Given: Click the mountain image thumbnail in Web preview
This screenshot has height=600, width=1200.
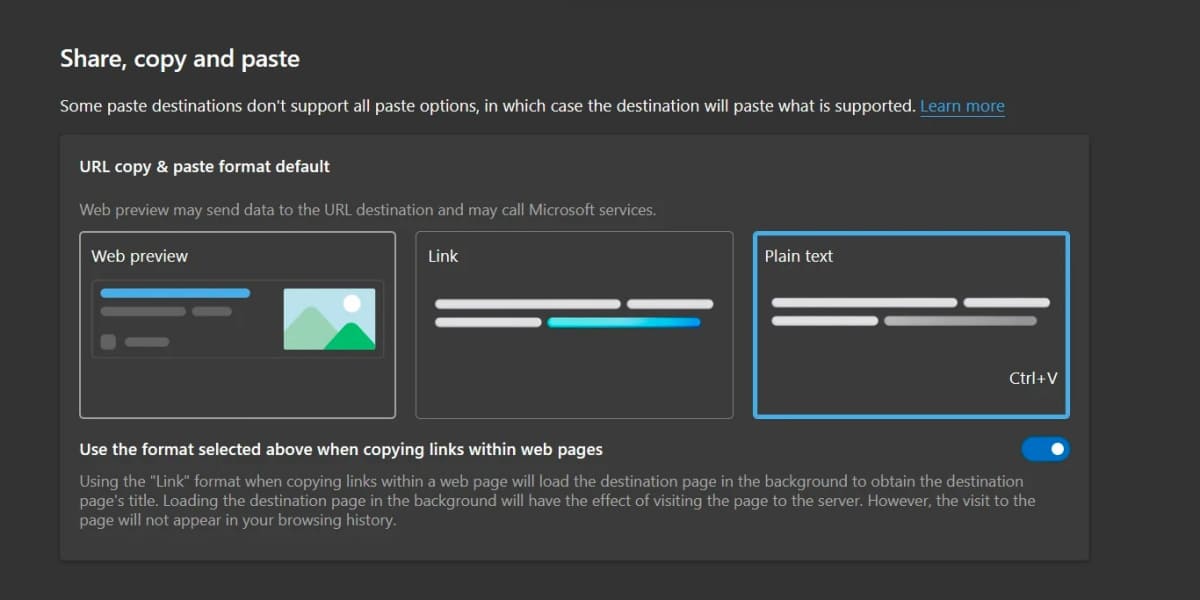Looking at the screenshot, I should point(328,318).
